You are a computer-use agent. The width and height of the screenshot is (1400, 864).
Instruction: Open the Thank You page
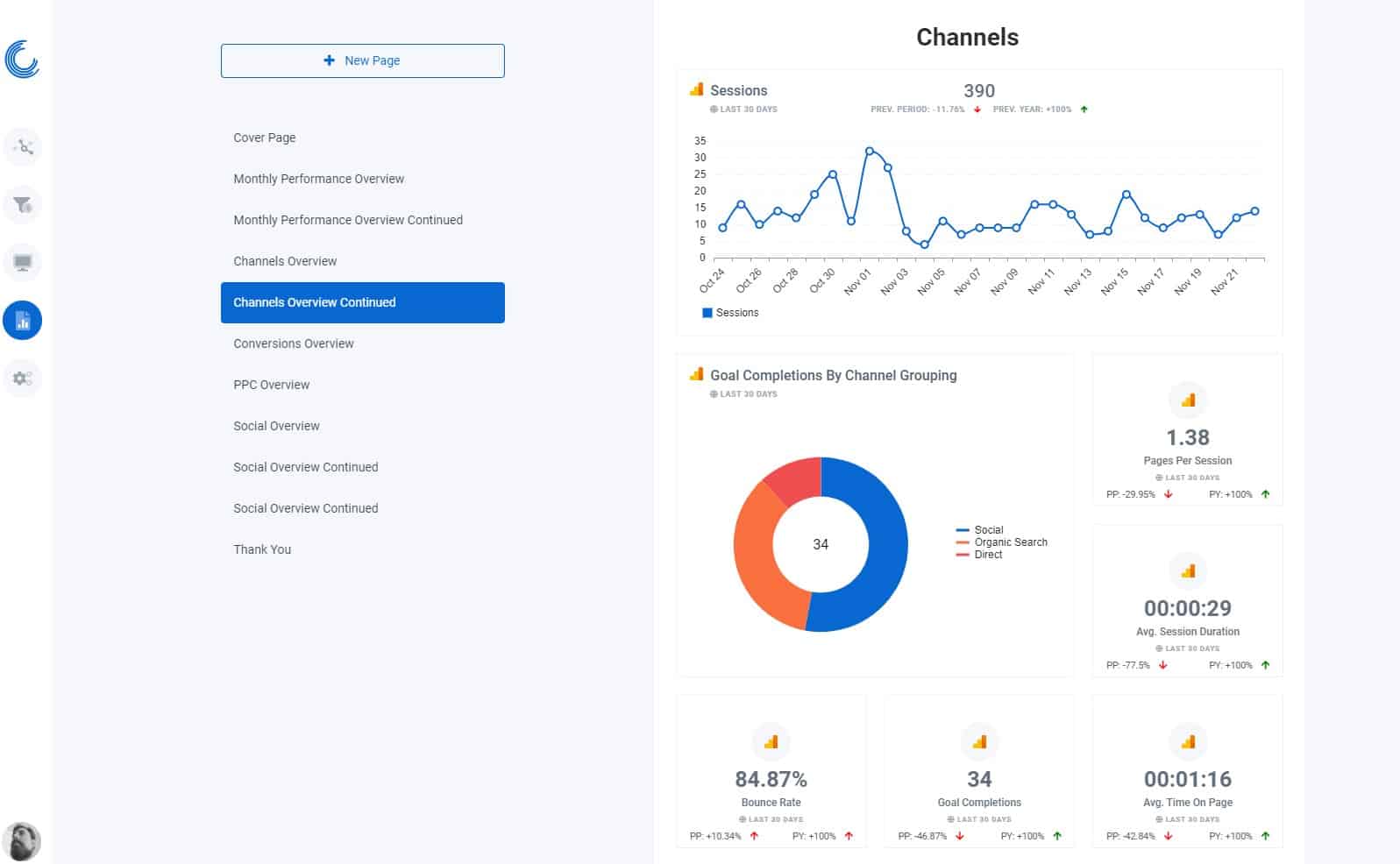(262, 549)
